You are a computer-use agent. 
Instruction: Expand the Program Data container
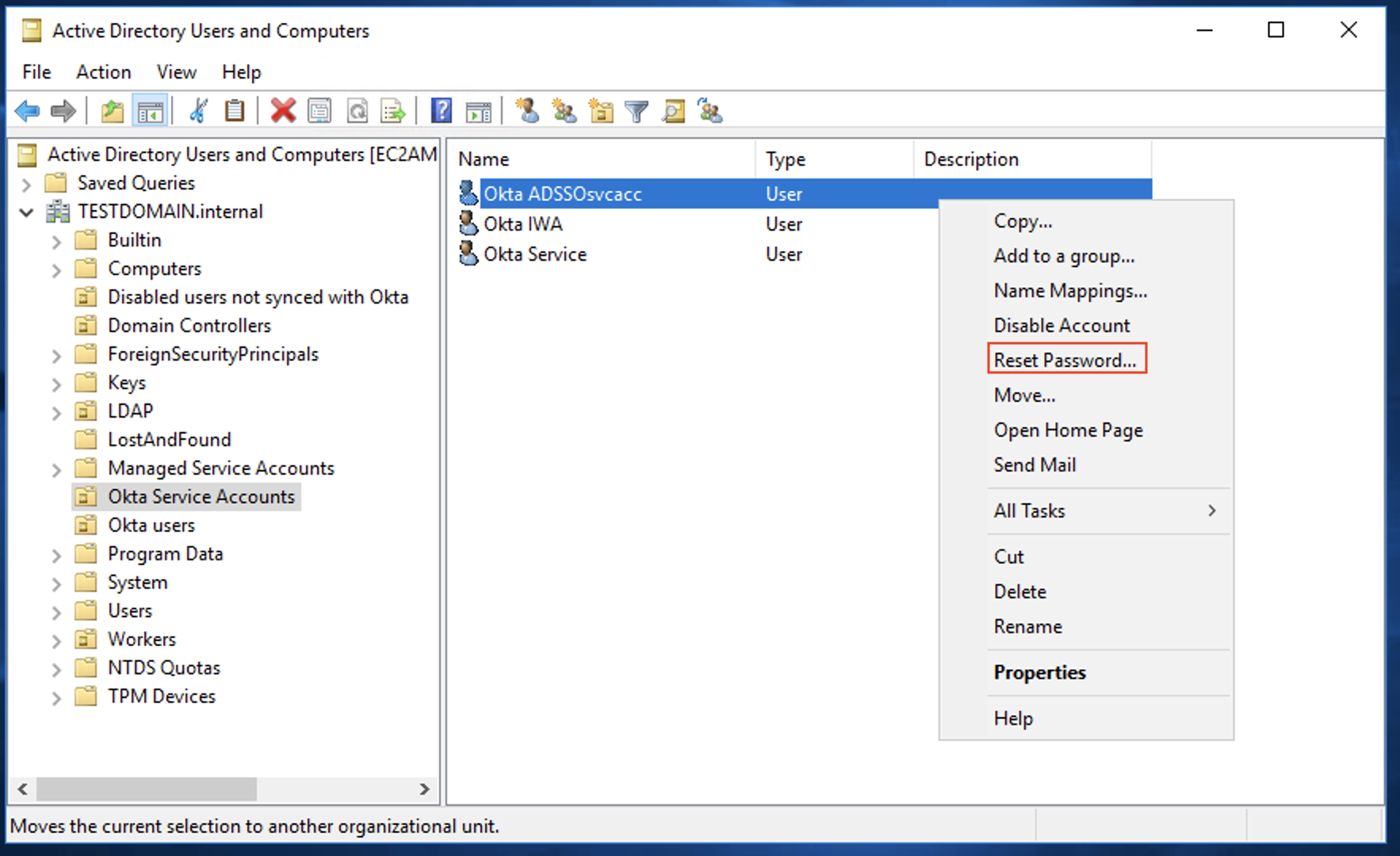(x=56, y=556)
